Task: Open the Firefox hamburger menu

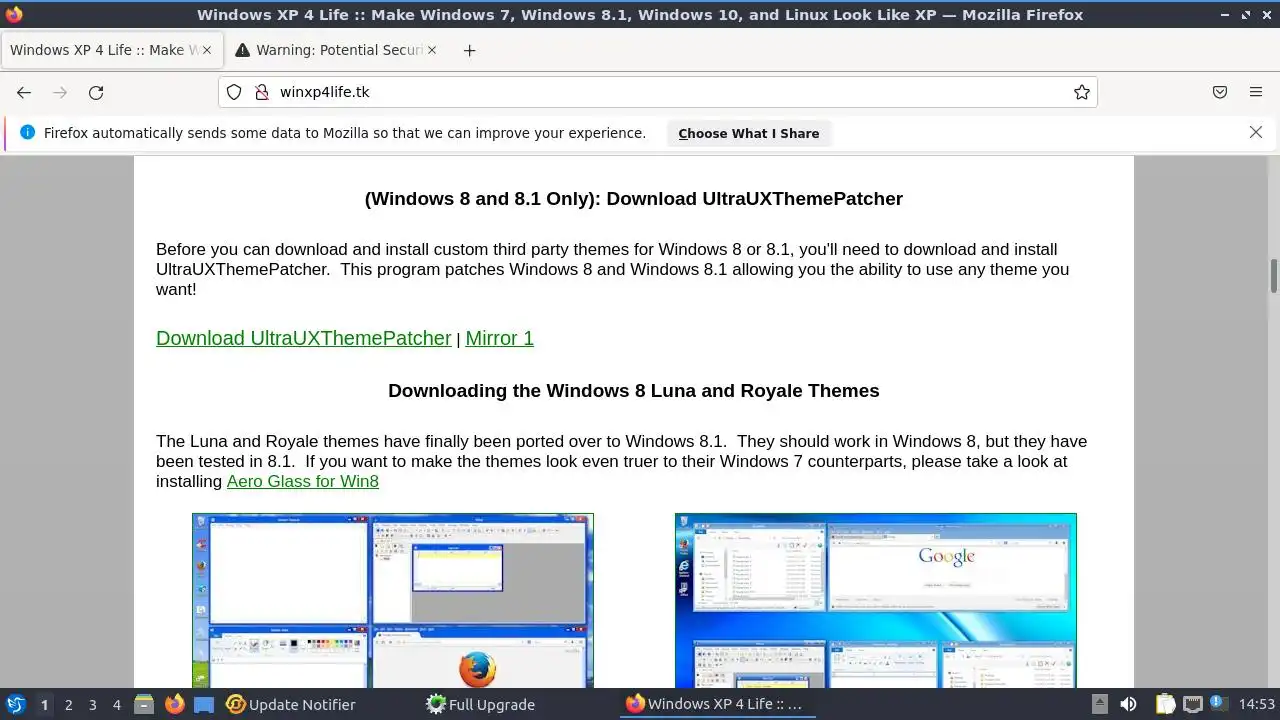Action: click(1256, 92)
